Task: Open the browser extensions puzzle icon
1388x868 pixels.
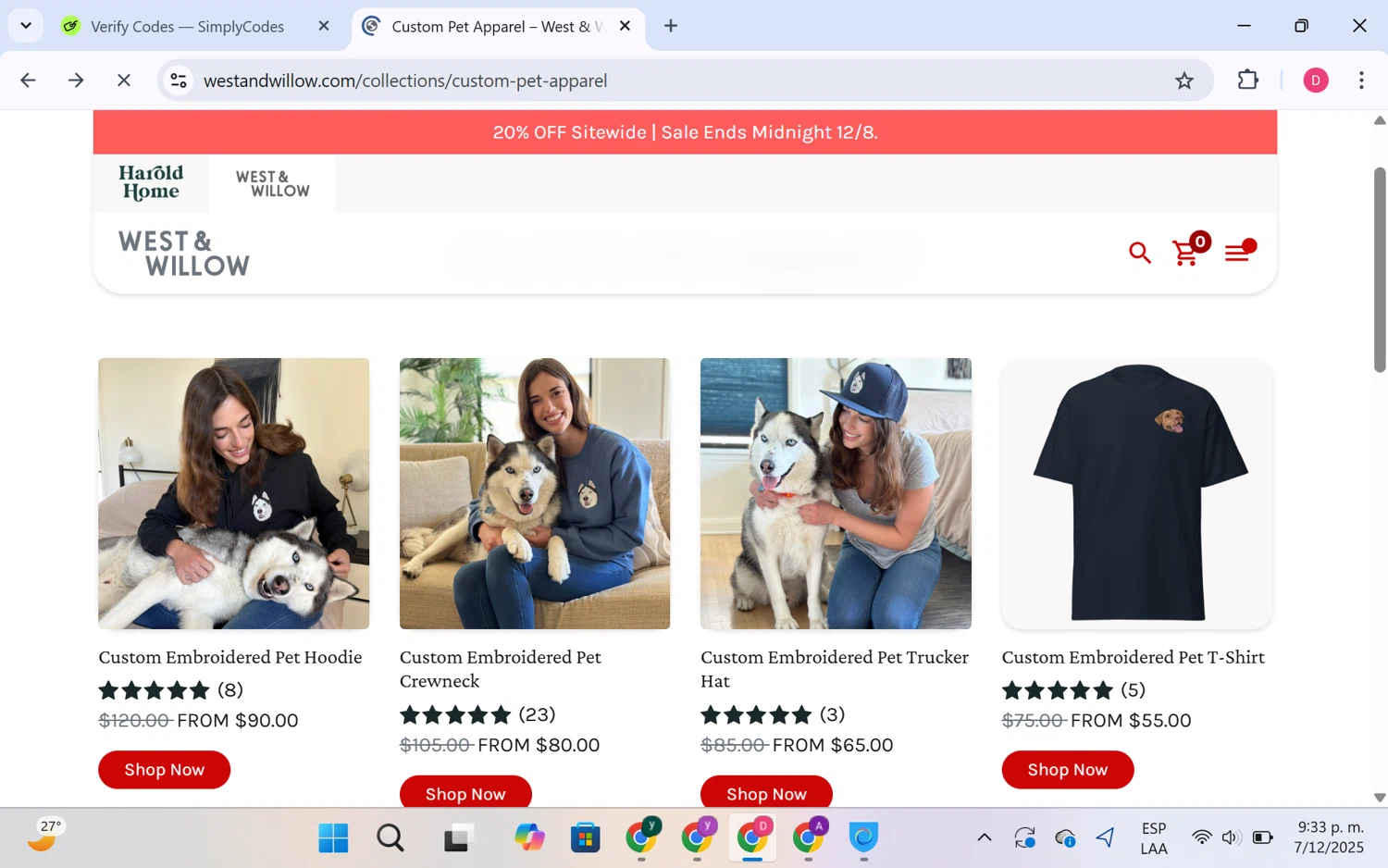Action: [1247, 81]
